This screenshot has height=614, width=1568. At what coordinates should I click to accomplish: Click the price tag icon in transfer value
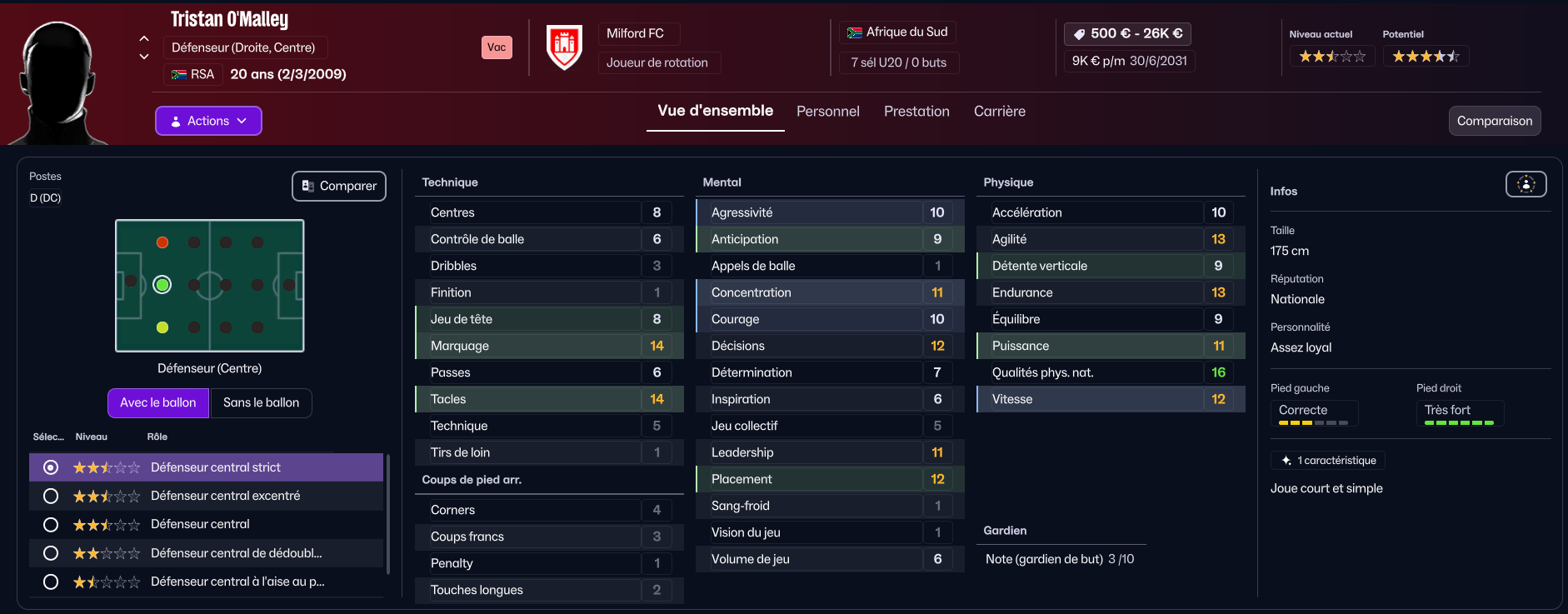(1079, 33)
